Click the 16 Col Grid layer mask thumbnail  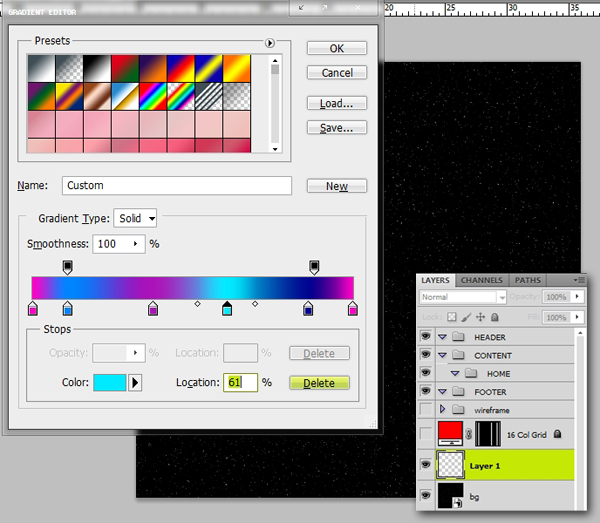[x=488, y=433]
